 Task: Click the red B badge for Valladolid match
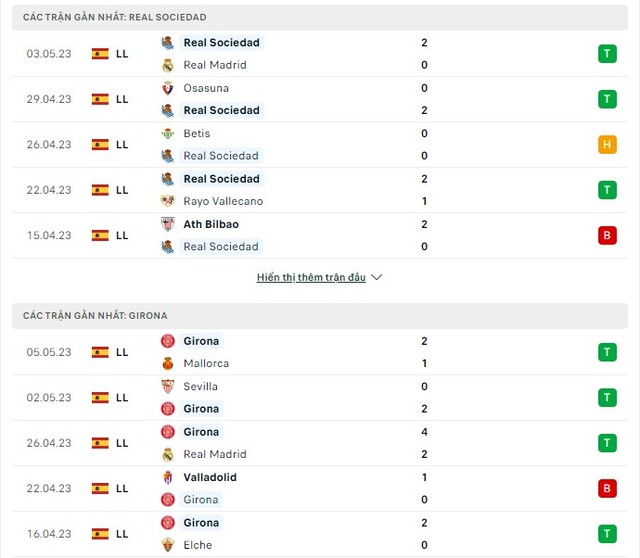pos(607,488)
